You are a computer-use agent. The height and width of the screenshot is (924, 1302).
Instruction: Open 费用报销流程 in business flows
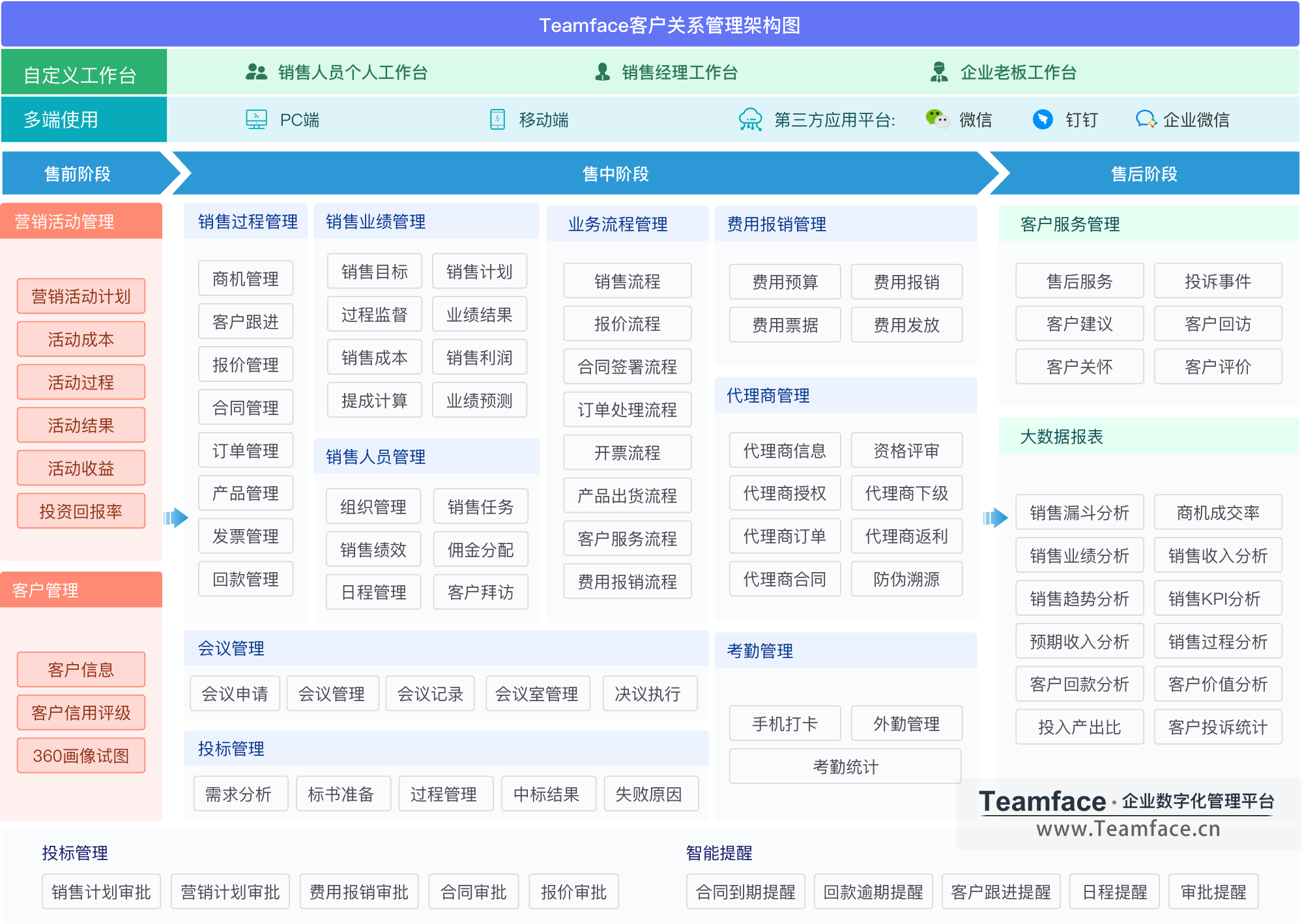click(x=628, y=582)
